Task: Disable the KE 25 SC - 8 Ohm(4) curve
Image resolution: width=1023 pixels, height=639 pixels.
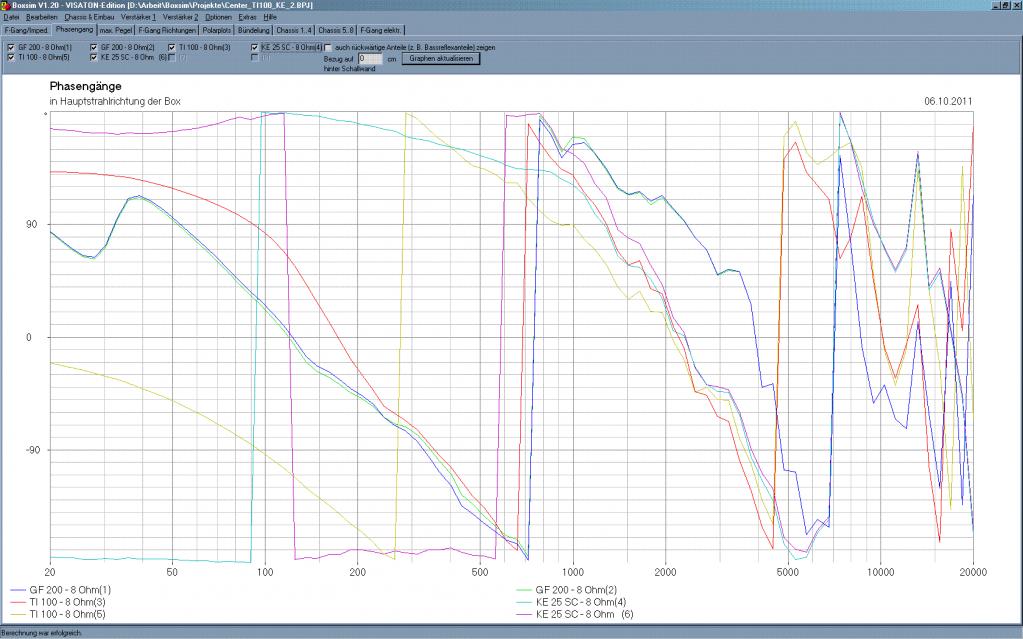Action: point(254,47)
